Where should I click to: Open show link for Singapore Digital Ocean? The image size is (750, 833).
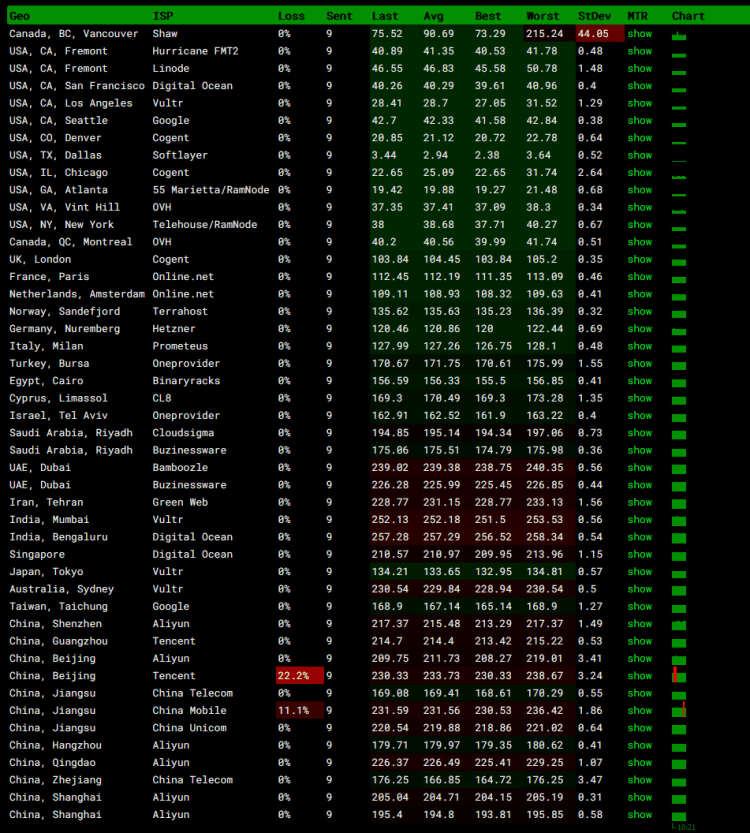640,555
